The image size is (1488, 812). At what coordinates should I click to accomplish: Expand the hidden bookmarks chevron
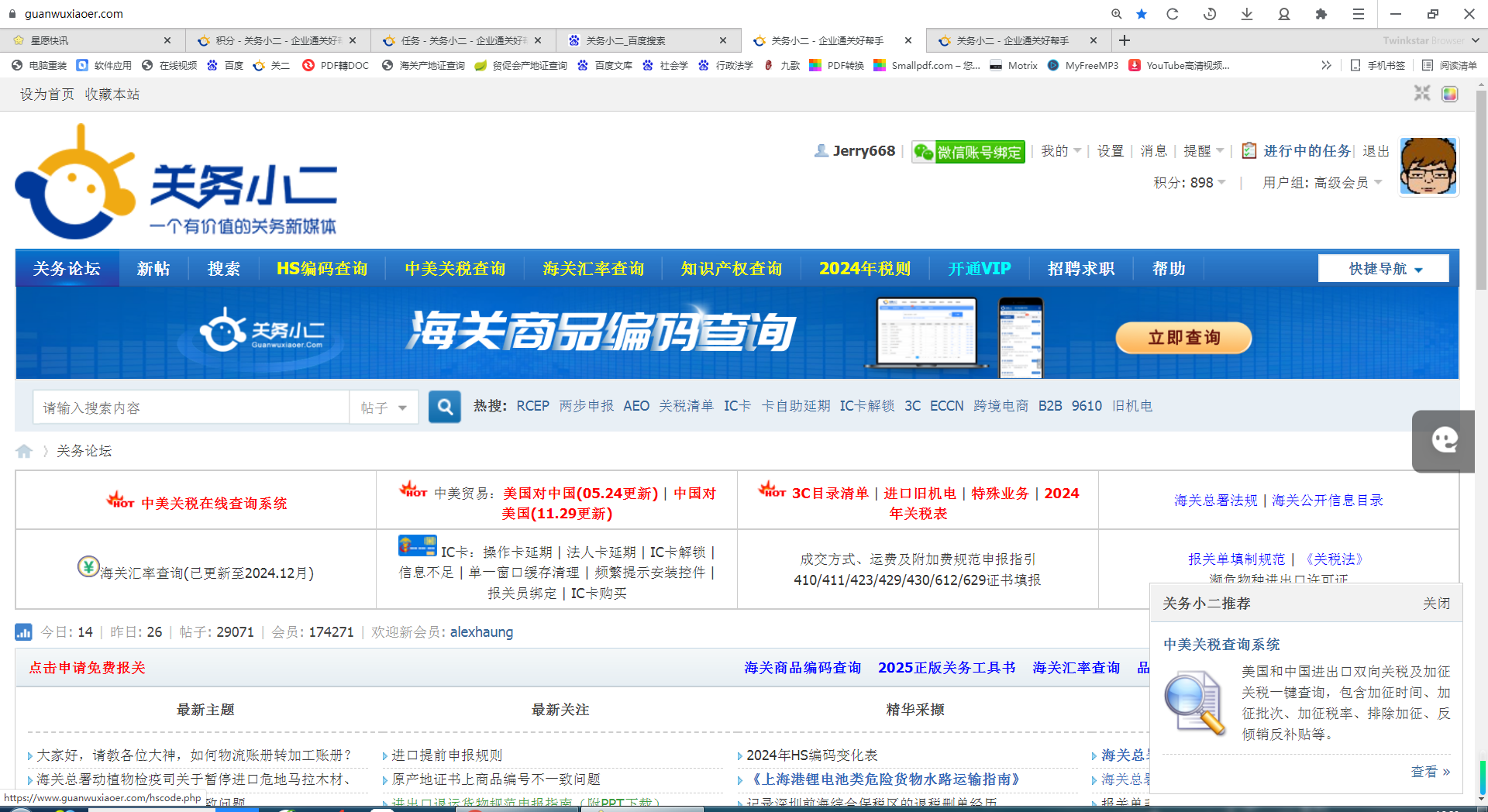click(1326, 65)
